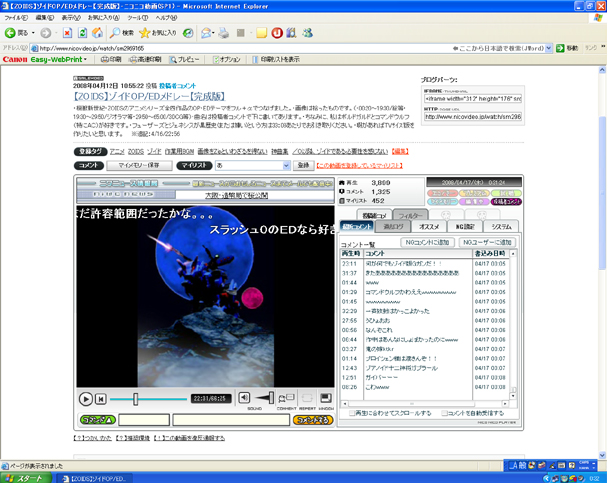Switch to NG設定 tab
The image size is (608, 483).
[465, 227]
